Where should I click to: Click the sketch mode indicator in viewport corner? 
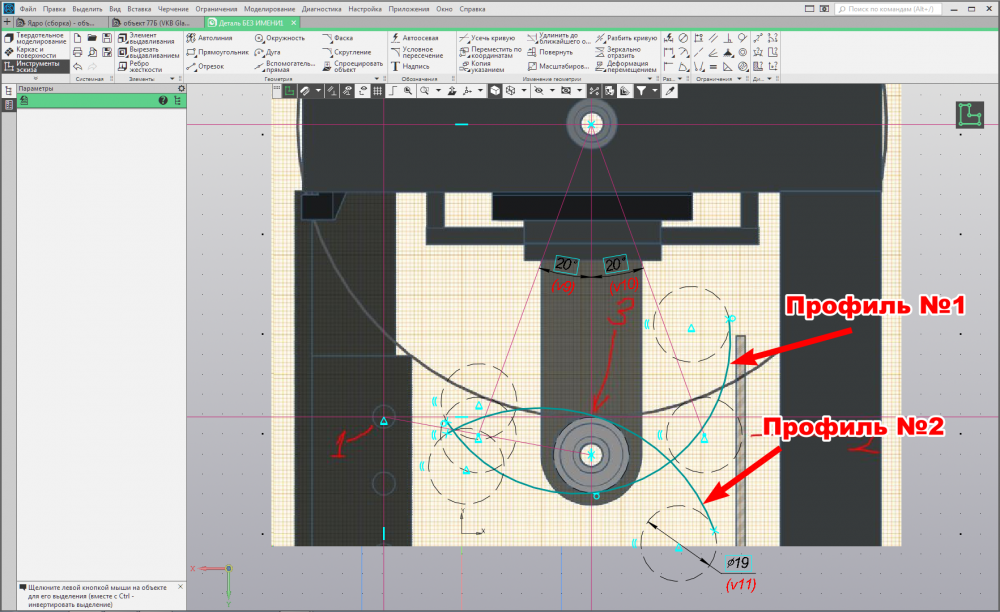click(x=969, y=115)
